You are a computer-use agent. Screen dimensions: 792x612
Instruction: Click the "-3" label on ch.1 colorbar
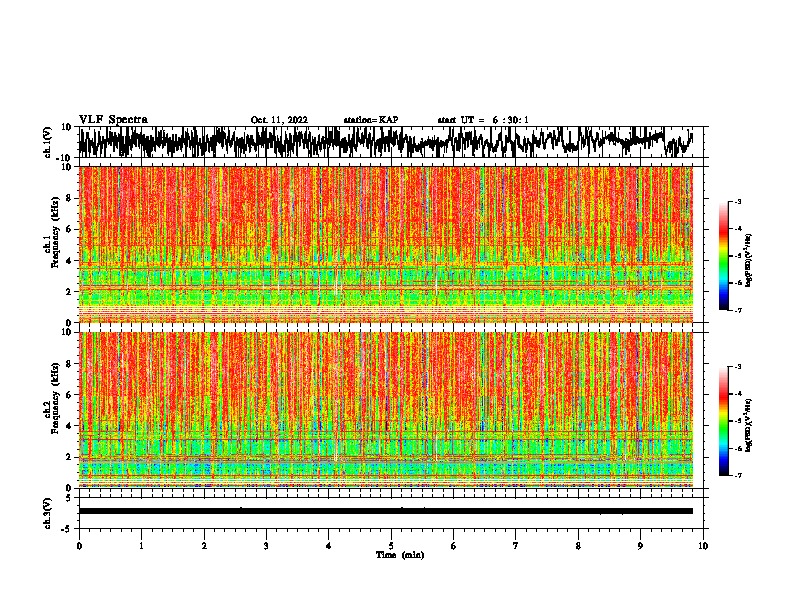pyautogui.click(x=737, y=202)
